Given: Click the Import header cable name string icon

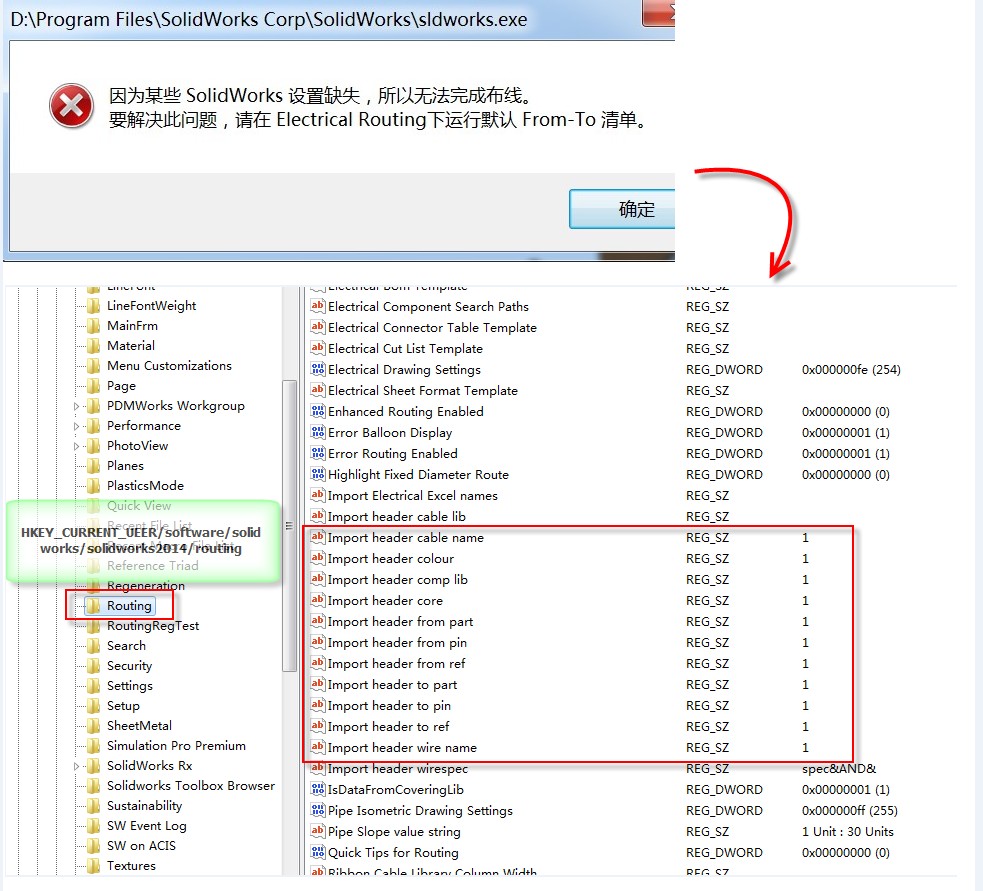Looking at the screenshot, I should click(318, 538).
